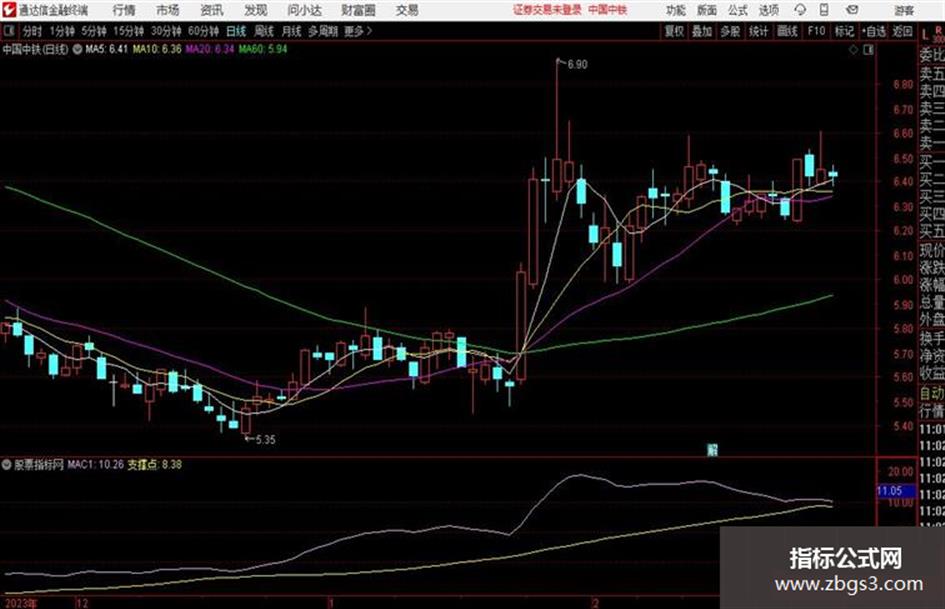
Task: Open the 行情 menu
Action: point(124,10)
